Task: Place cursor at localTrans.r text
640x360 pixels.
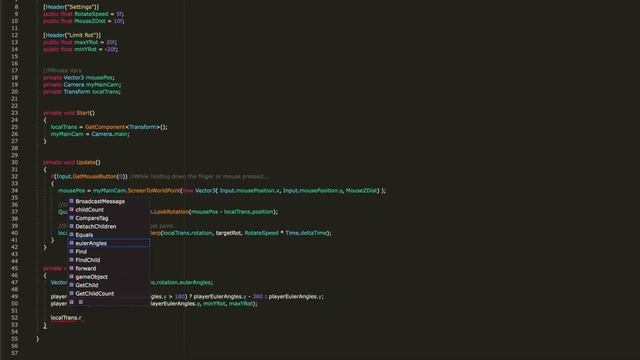Action: click(x=66, y=318)
